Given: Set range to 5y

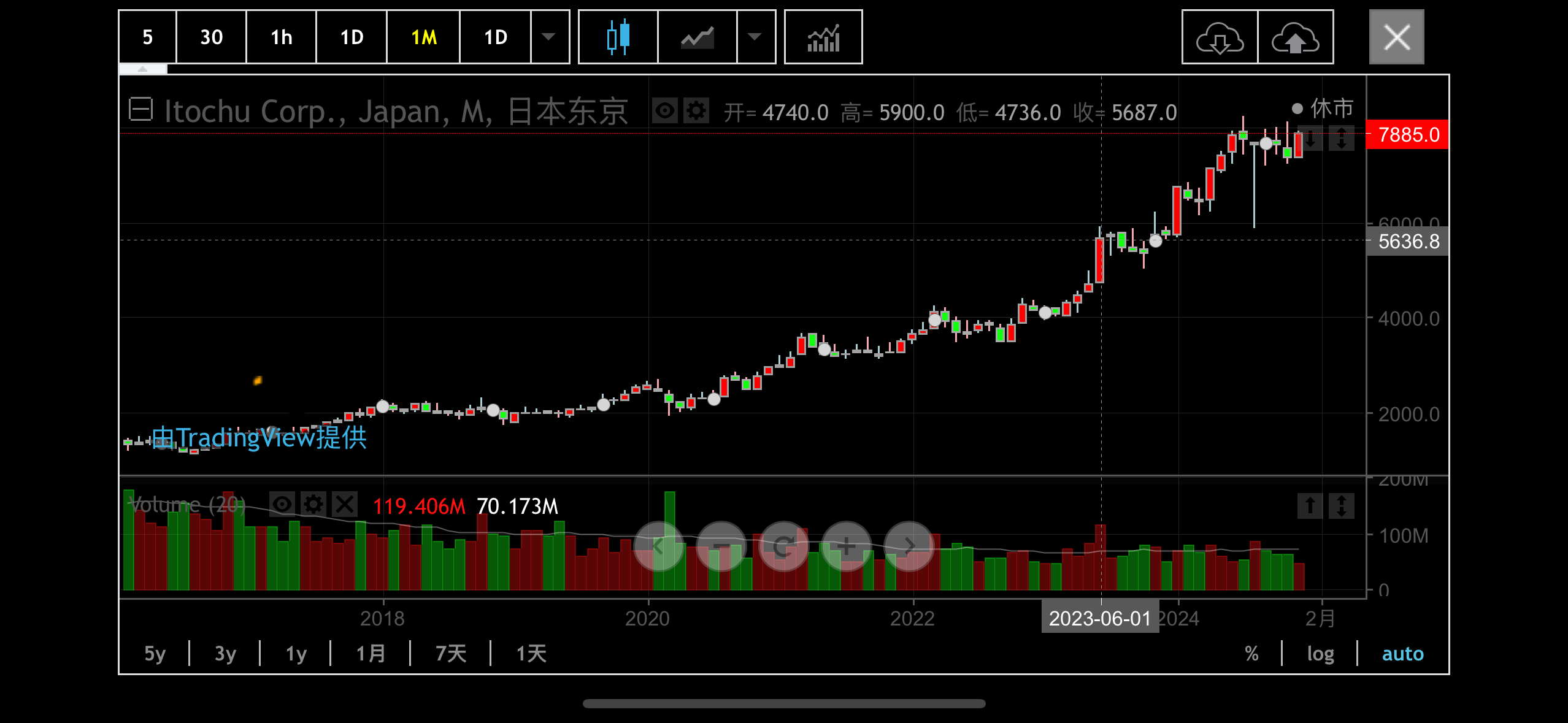Looking at the screenshot, I should (x=155, y=654).
